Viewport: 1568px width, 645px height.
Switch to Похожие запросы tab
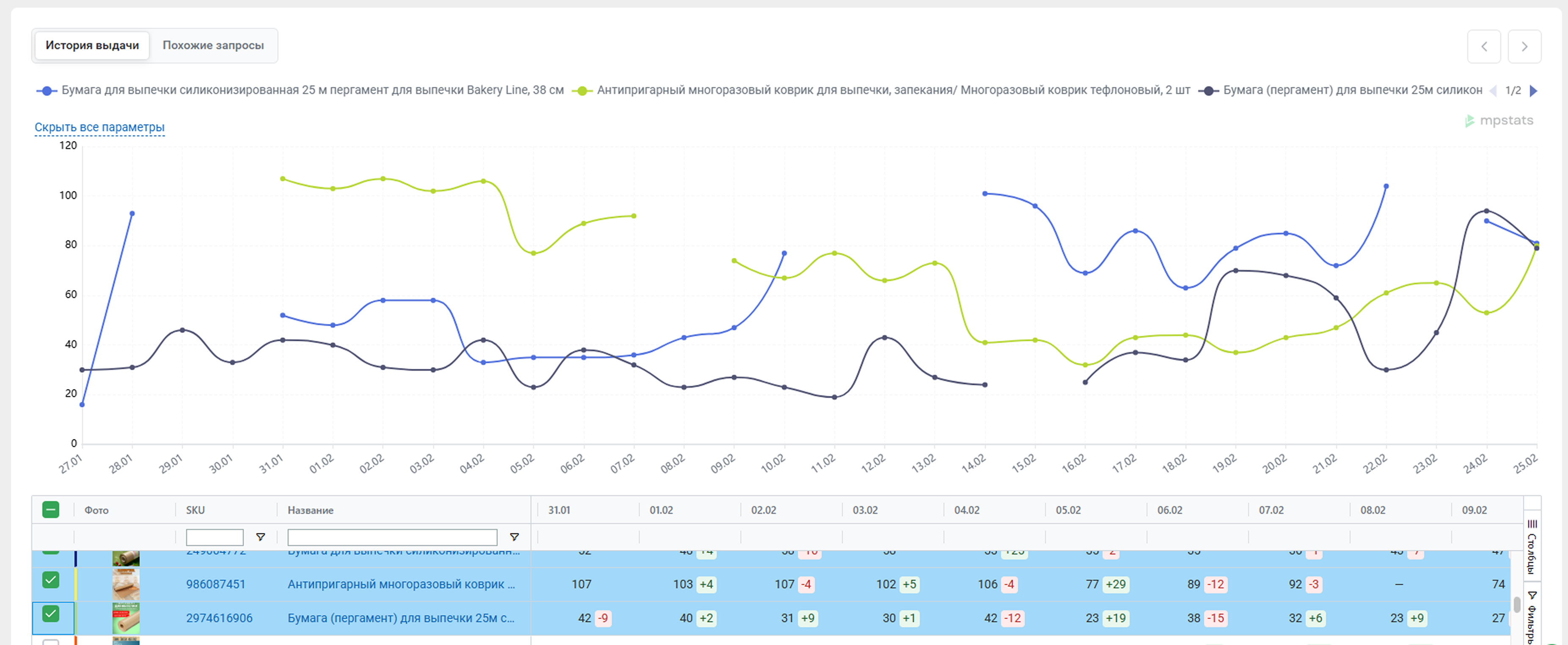click(x=213, y=46)
